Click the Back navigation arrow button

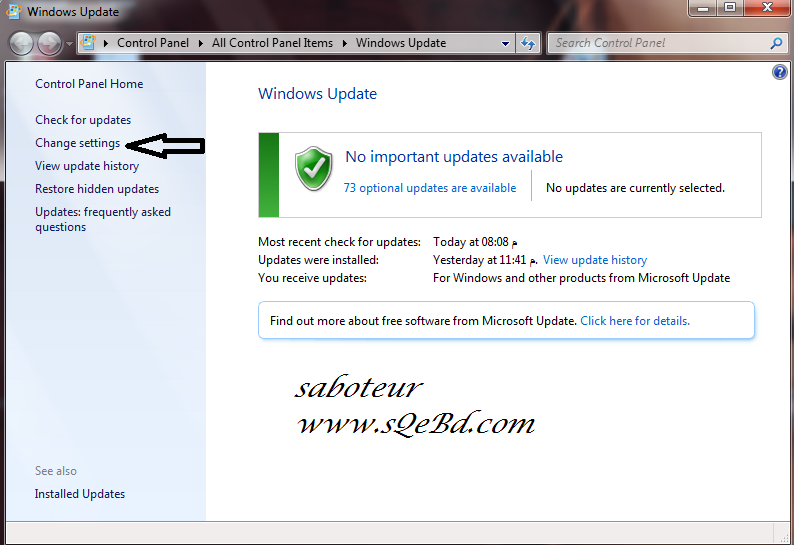22,44
